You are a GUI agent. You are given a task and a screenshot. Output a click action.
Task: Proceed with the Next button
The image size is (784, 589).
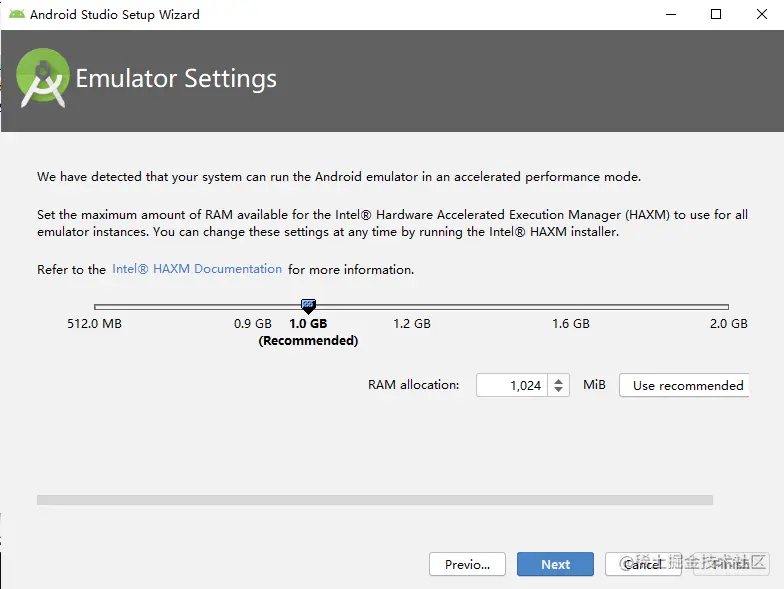(555, 564)
